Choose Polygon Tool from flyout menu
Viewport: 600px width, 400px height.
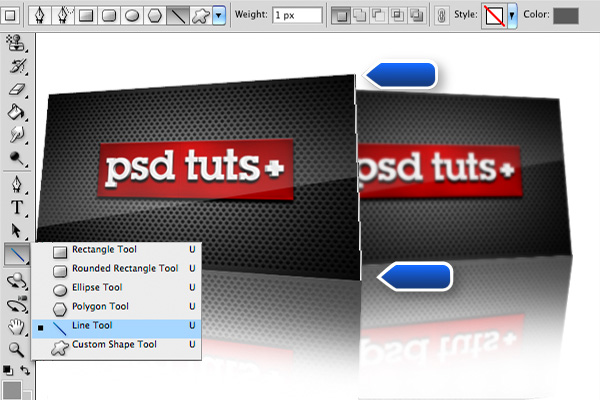tap(116, 307)
